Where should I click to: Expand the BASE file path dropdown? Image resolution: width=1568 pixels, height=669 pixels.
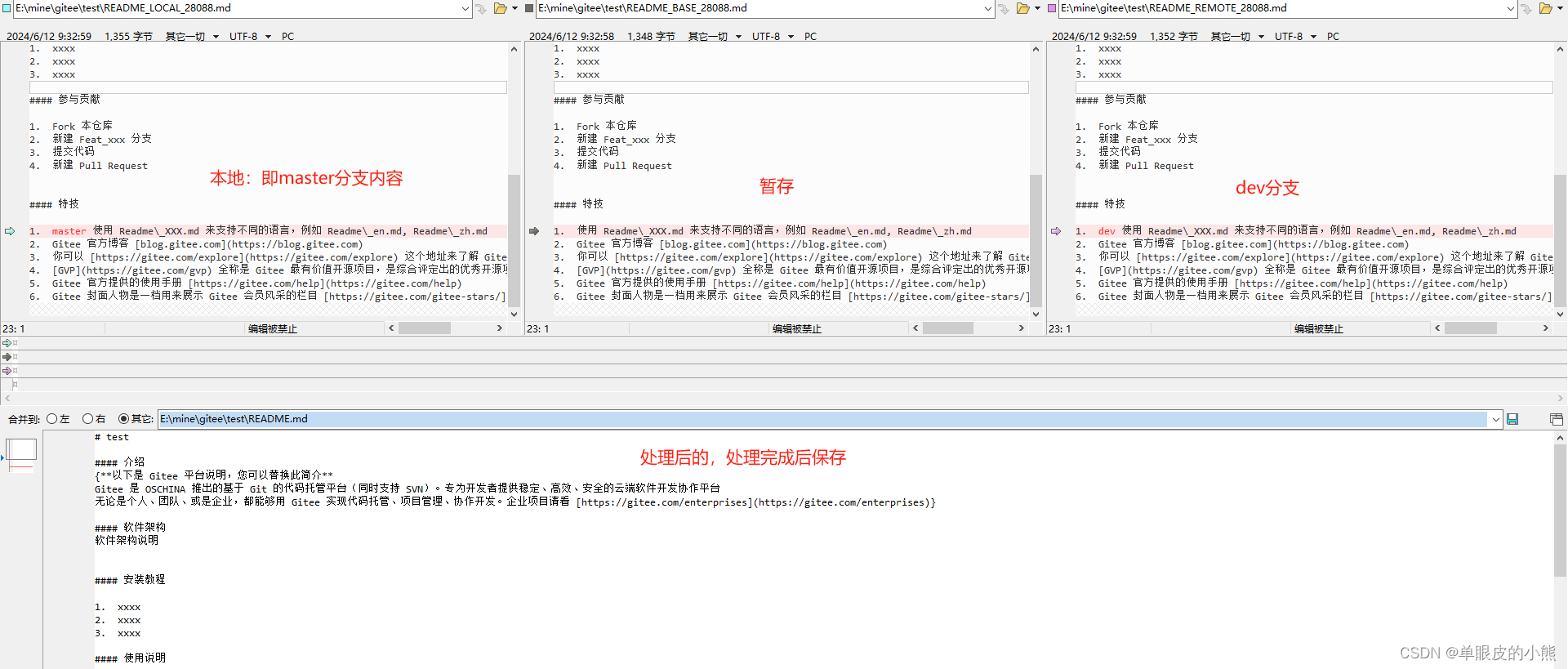click(988, 8)
